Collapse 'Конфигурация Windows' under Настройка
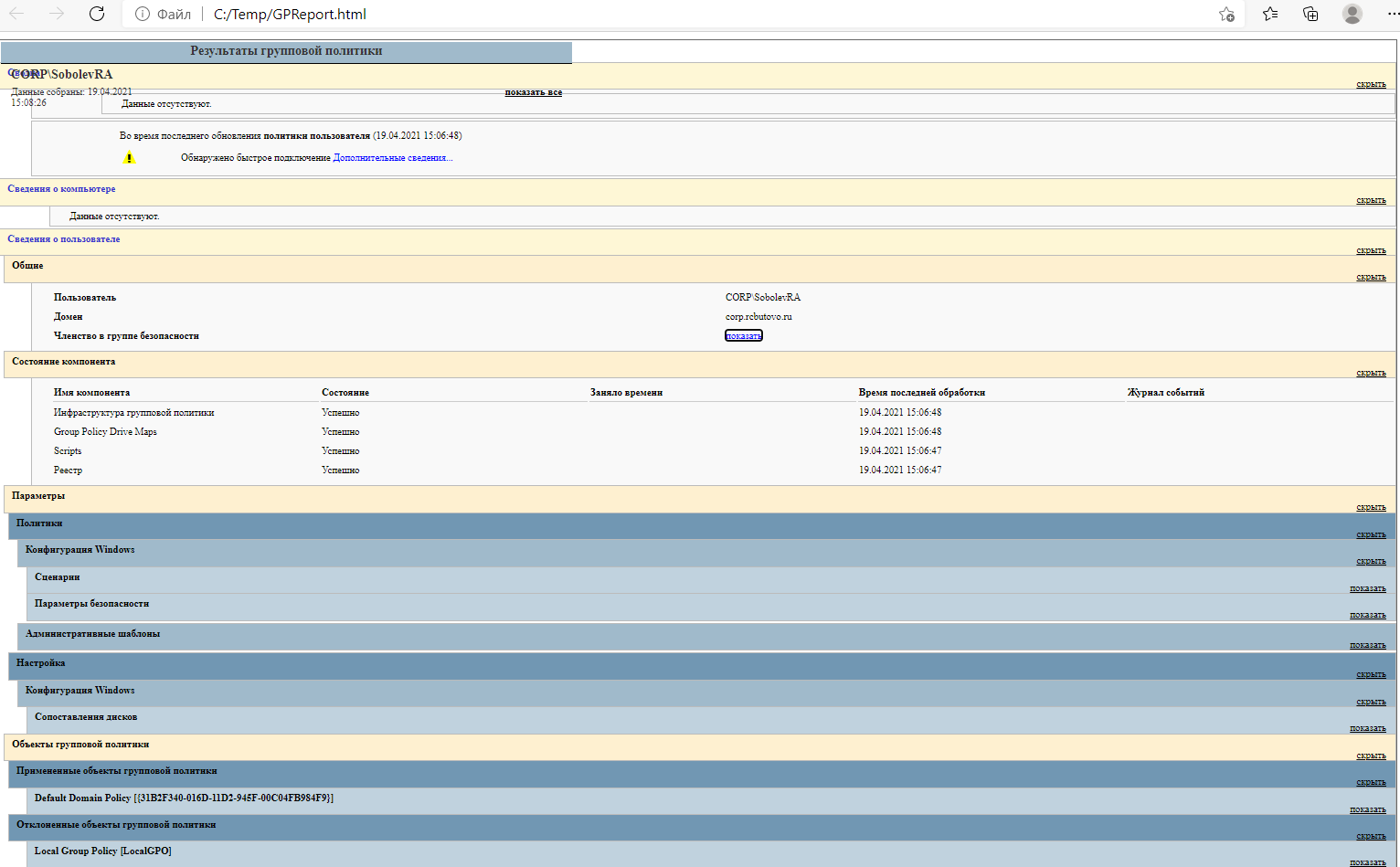Viewport: 1400px width, 867px height. 1371,702
